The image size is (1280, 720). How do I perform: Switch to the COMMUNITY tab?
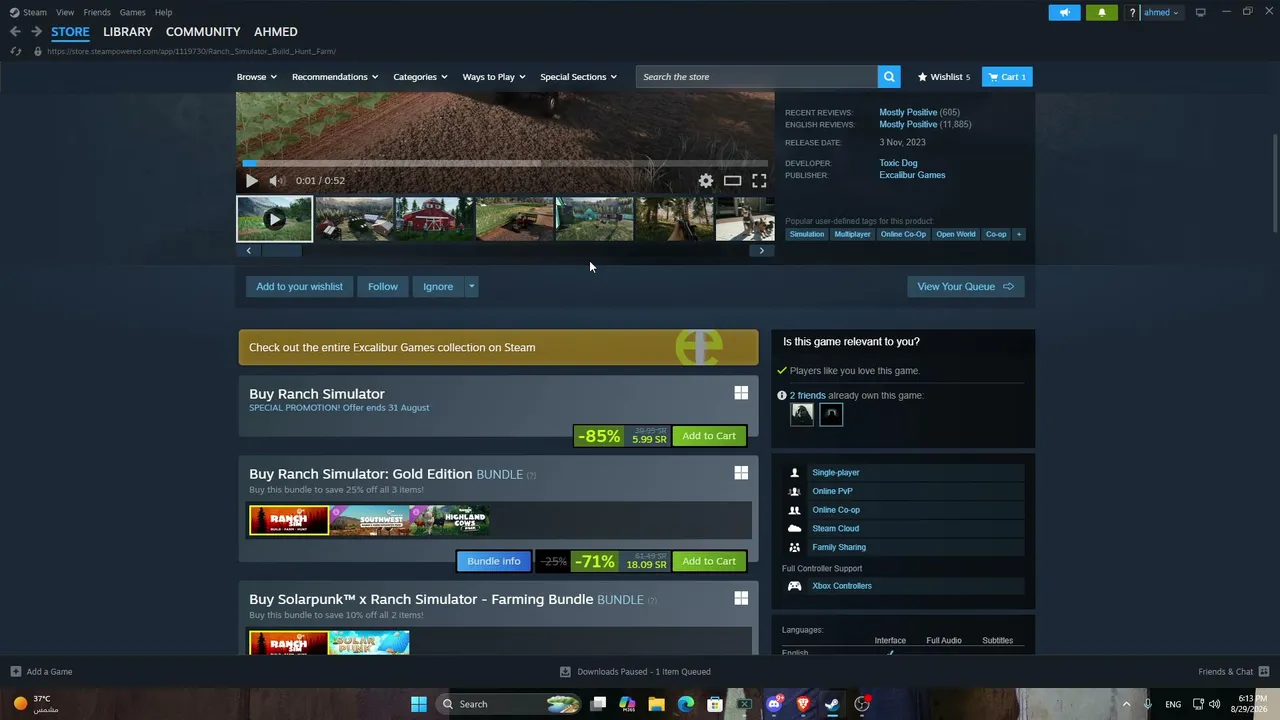coord(203,32)
